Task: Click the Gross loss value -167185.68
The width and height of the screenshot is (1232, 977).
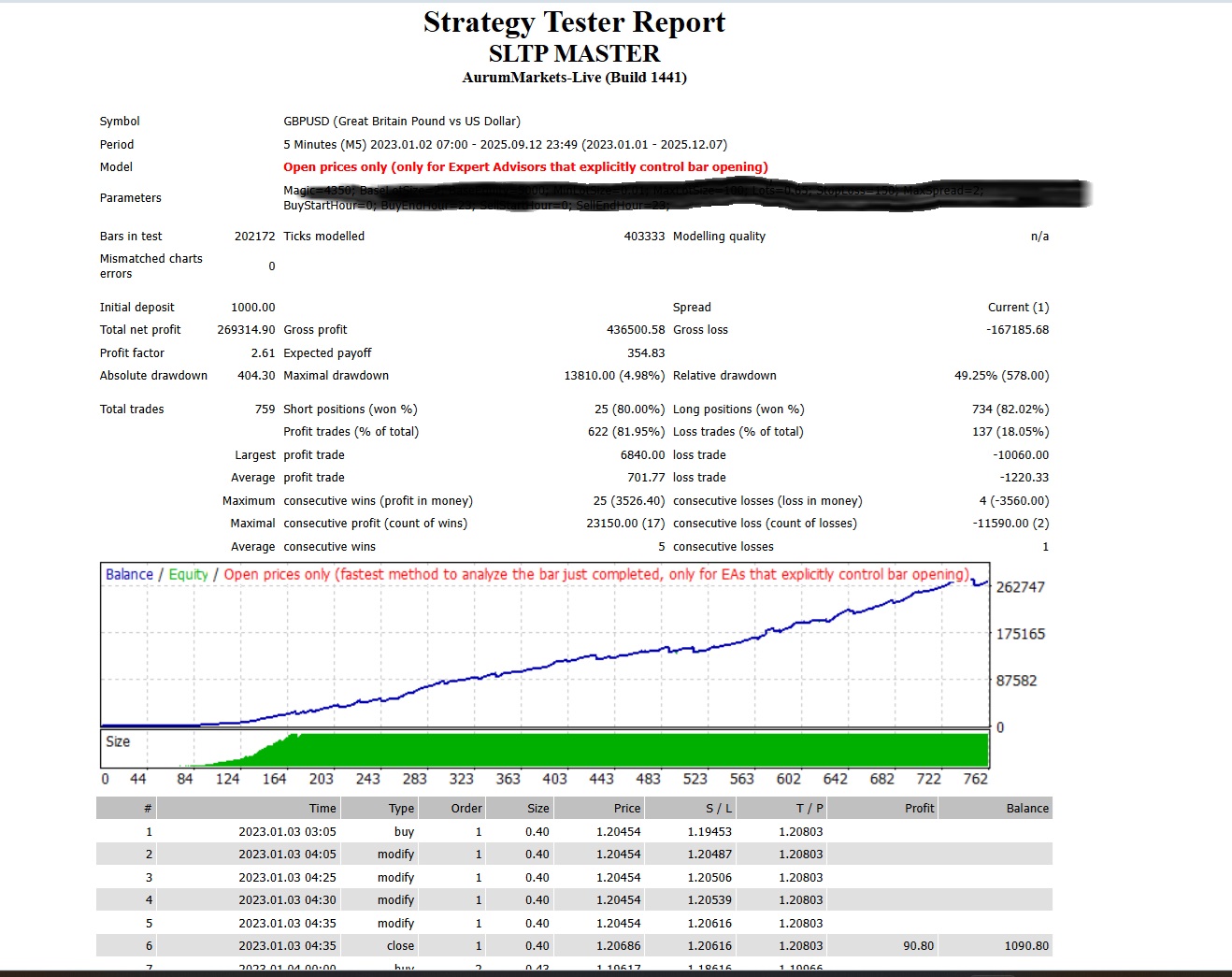Action: coord(1017,330)
